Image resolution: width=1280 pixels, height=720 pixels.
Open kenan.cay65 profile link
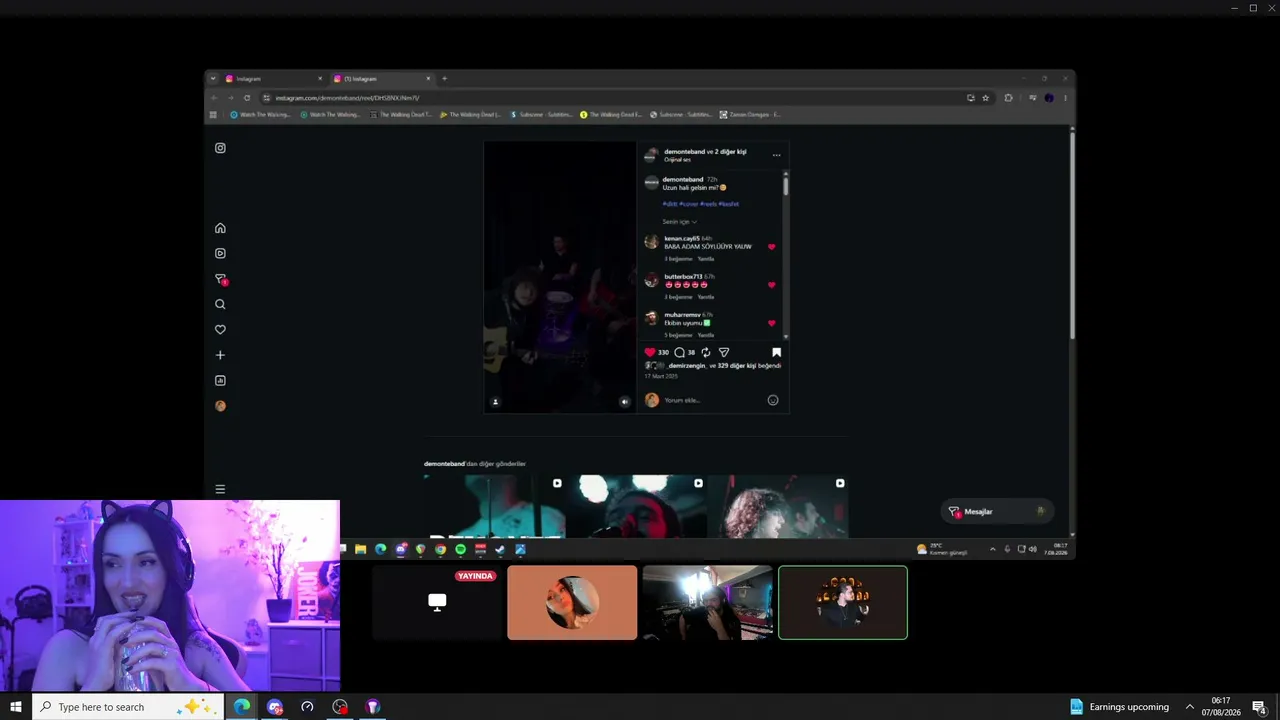point(682,238)
